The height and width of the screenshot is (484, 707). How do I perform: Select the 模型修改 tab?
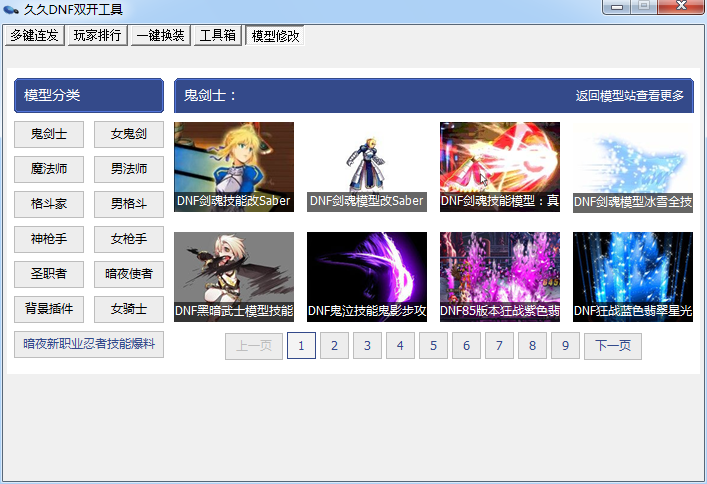[x=275, y=35]
